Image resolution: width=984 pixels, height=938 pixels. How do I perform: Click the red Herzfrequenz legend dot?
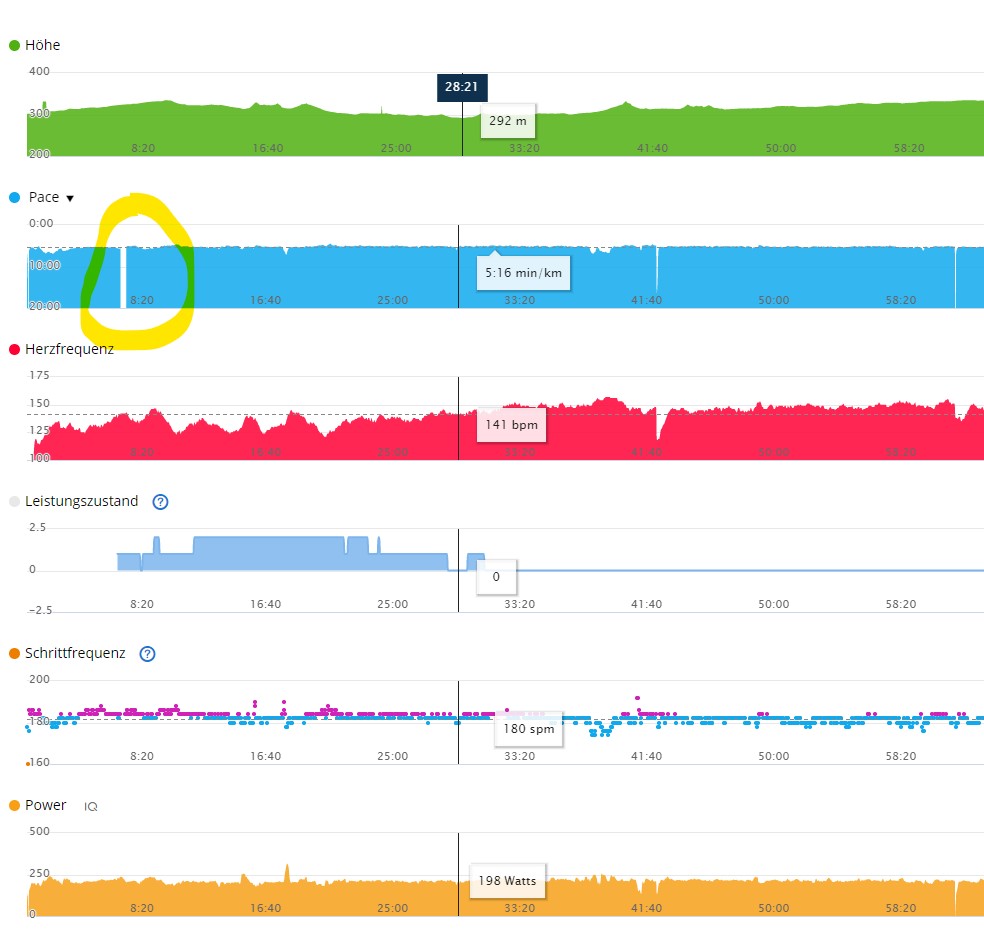(14, 350)
